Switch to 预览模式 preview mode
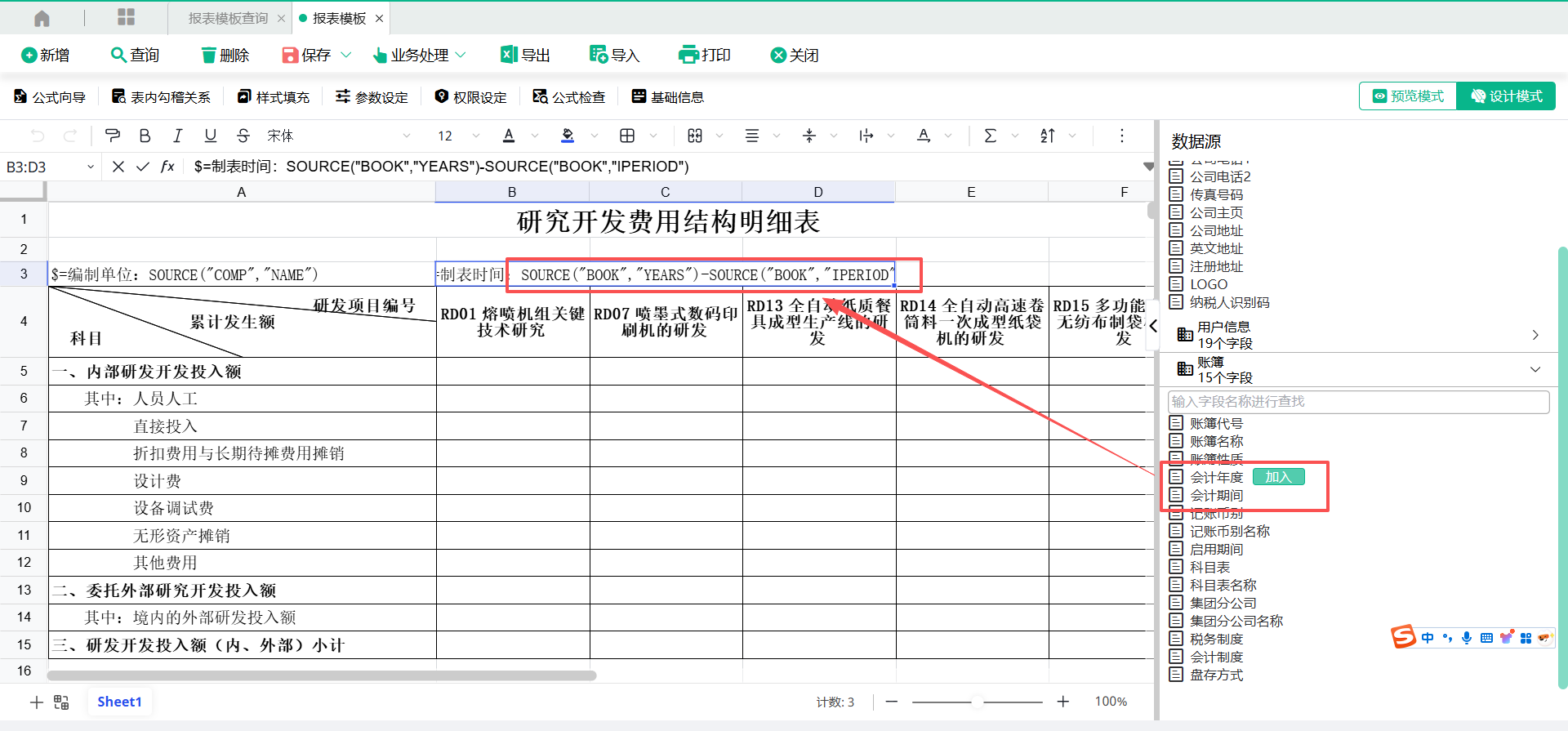The image size is (1568, 731). [1408, 96]
